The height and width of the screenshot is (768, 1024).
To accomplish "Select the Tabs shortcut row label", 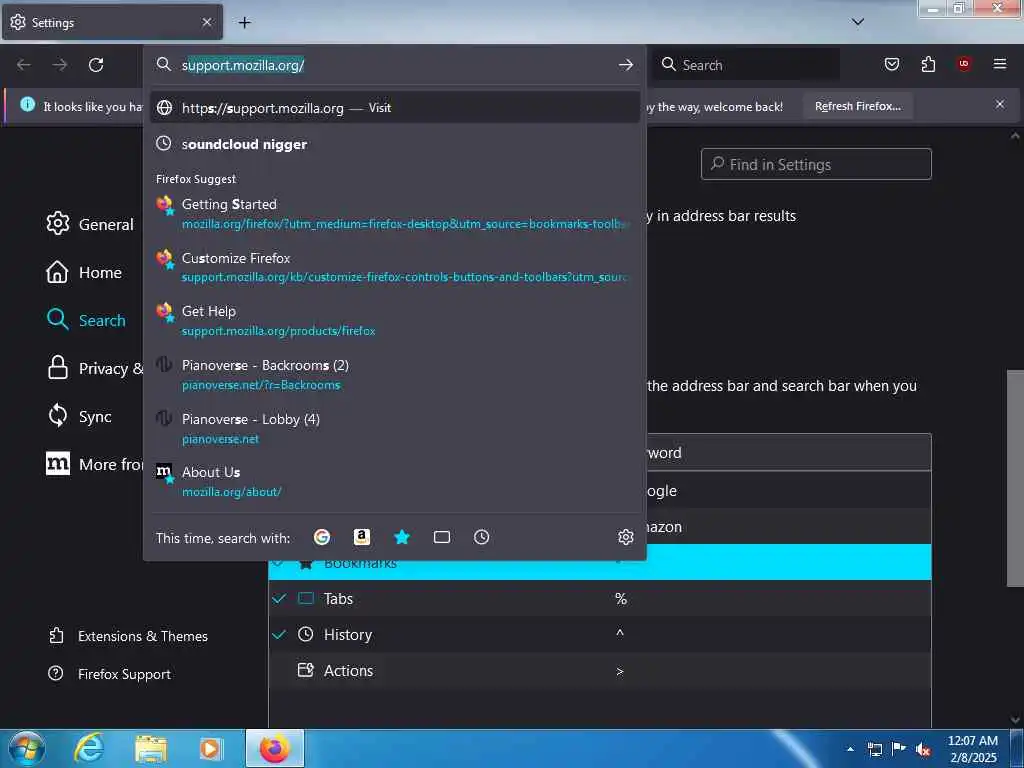I will [338, 599].
